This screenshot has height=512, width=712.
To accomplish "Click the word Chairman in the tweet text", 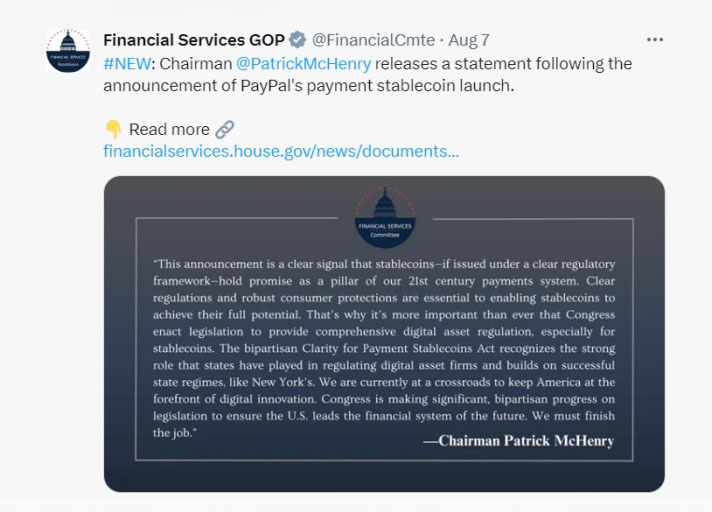I will tap(195, 63).
